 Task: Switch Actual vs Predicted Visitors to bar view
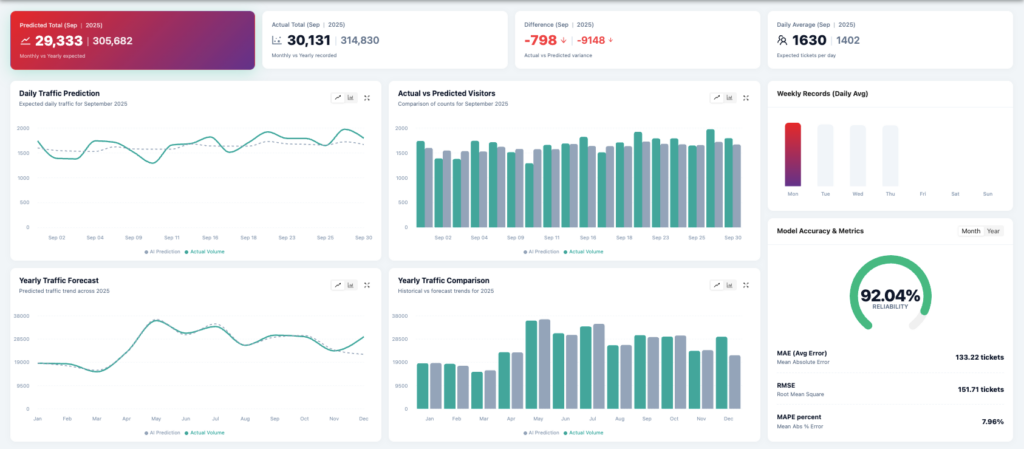tap(729, 98)
